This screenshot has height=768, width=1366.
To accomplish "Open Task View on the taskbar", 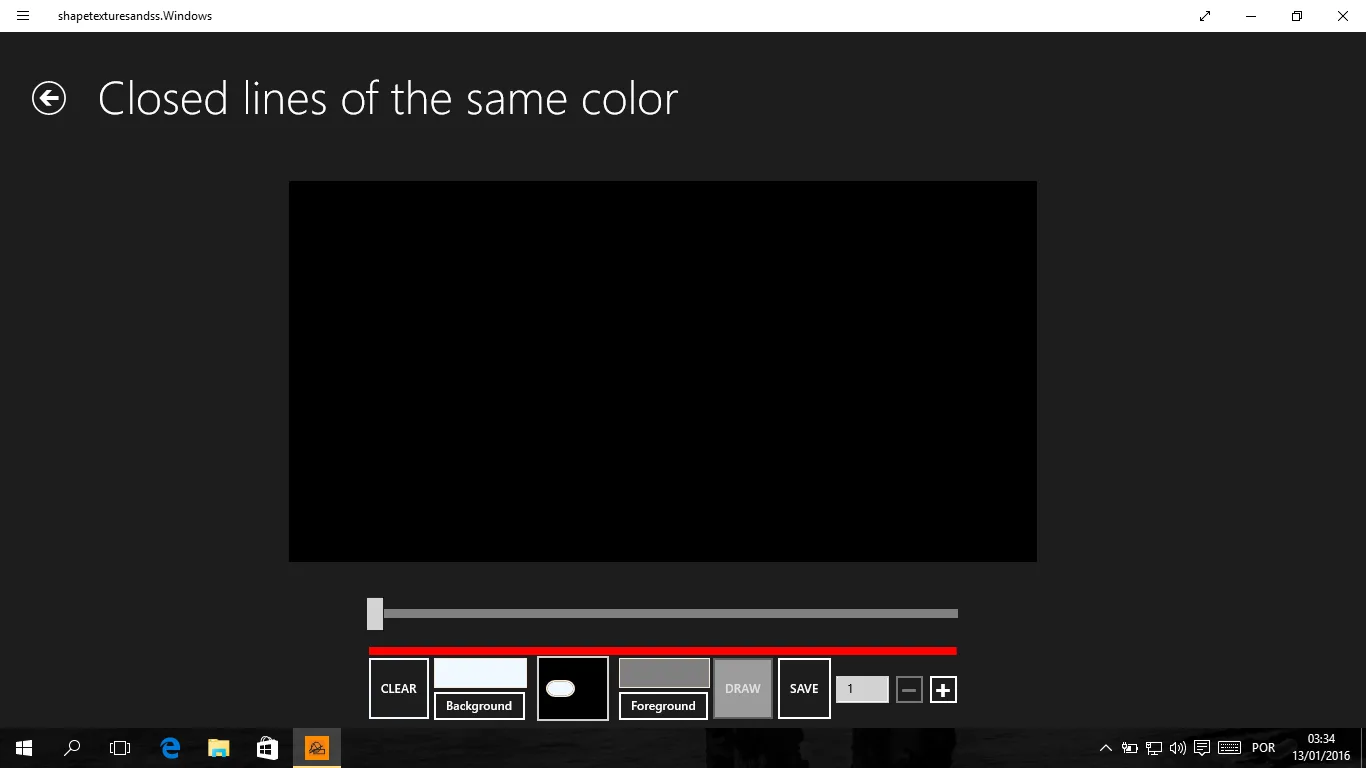I will coord(120,747).
